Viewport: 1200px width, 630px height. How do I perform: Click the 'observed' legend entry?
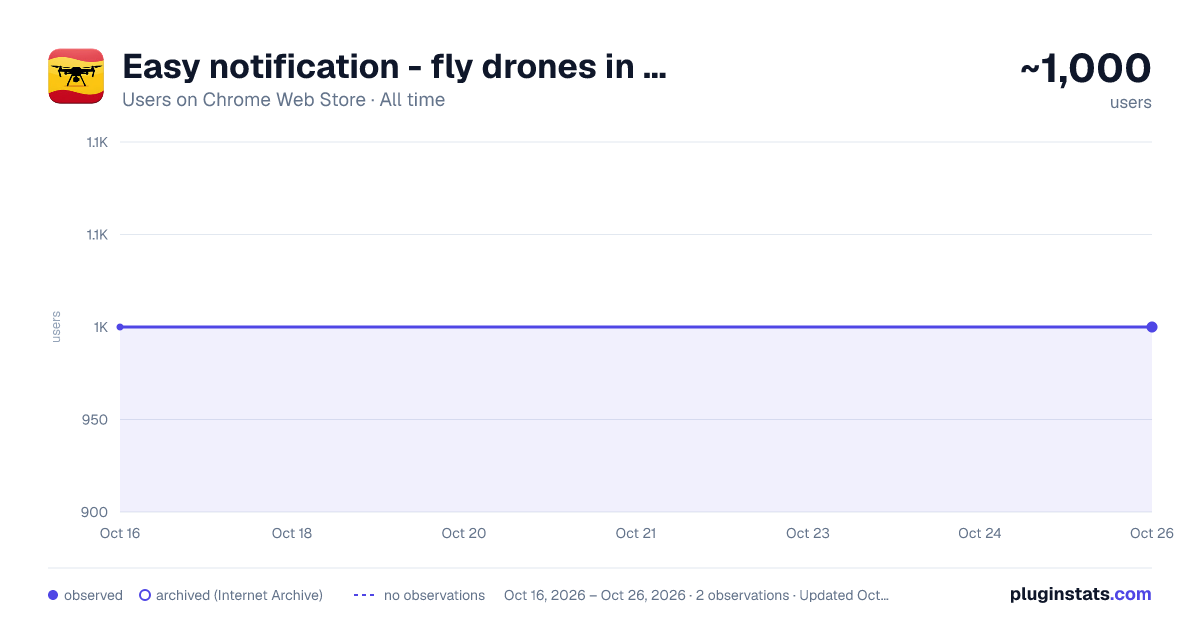(85, 595)
